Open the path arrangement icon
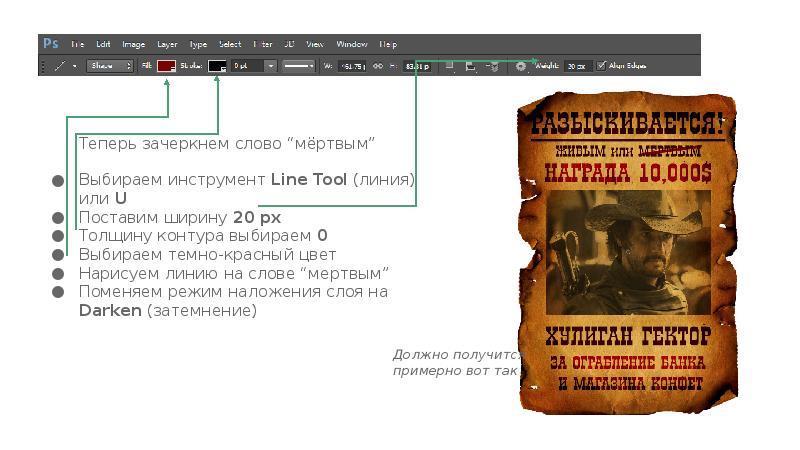This screenshot has width=800, height=450. click(x=491, y=66)
